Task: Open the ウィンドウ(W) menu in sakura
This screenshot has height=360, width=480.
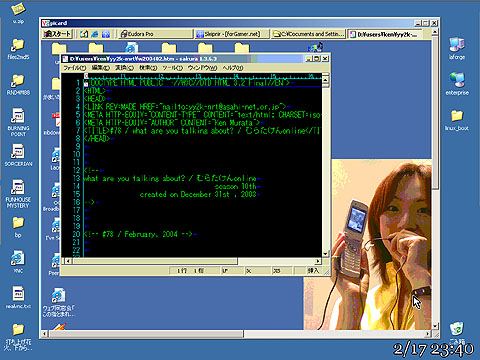Action: [202, 68]
